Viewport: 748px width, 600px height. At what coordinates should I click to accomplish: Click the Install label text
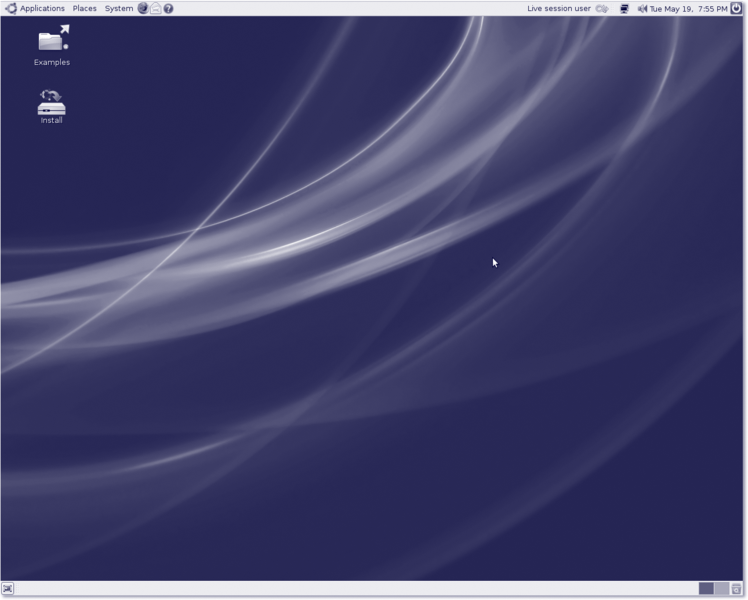(51, 120)
